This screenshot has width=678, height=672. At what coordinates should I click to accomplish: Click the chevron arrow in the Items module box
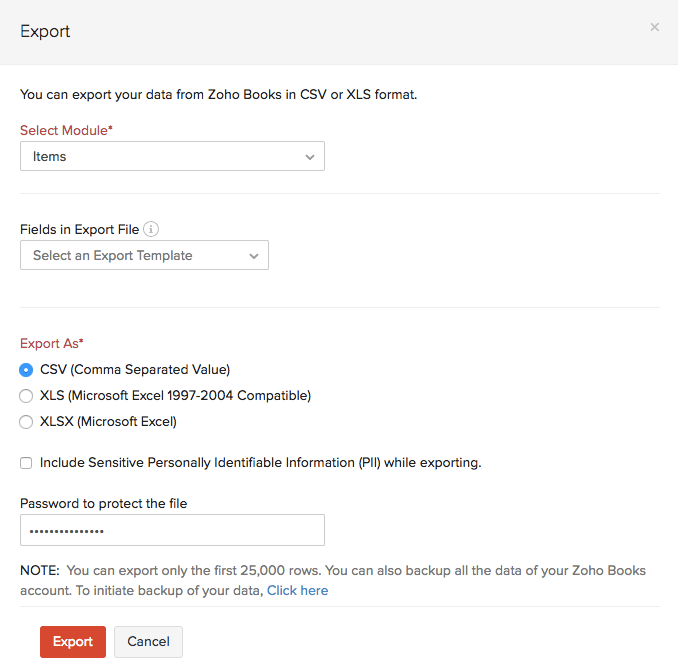310,157
